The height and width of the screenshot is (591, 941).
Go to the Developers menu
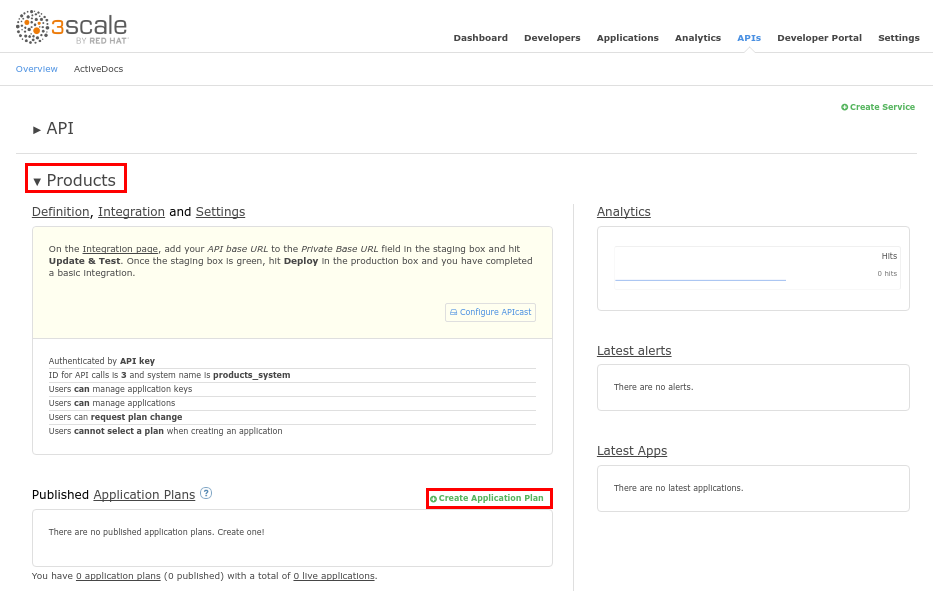pos(552,38)
